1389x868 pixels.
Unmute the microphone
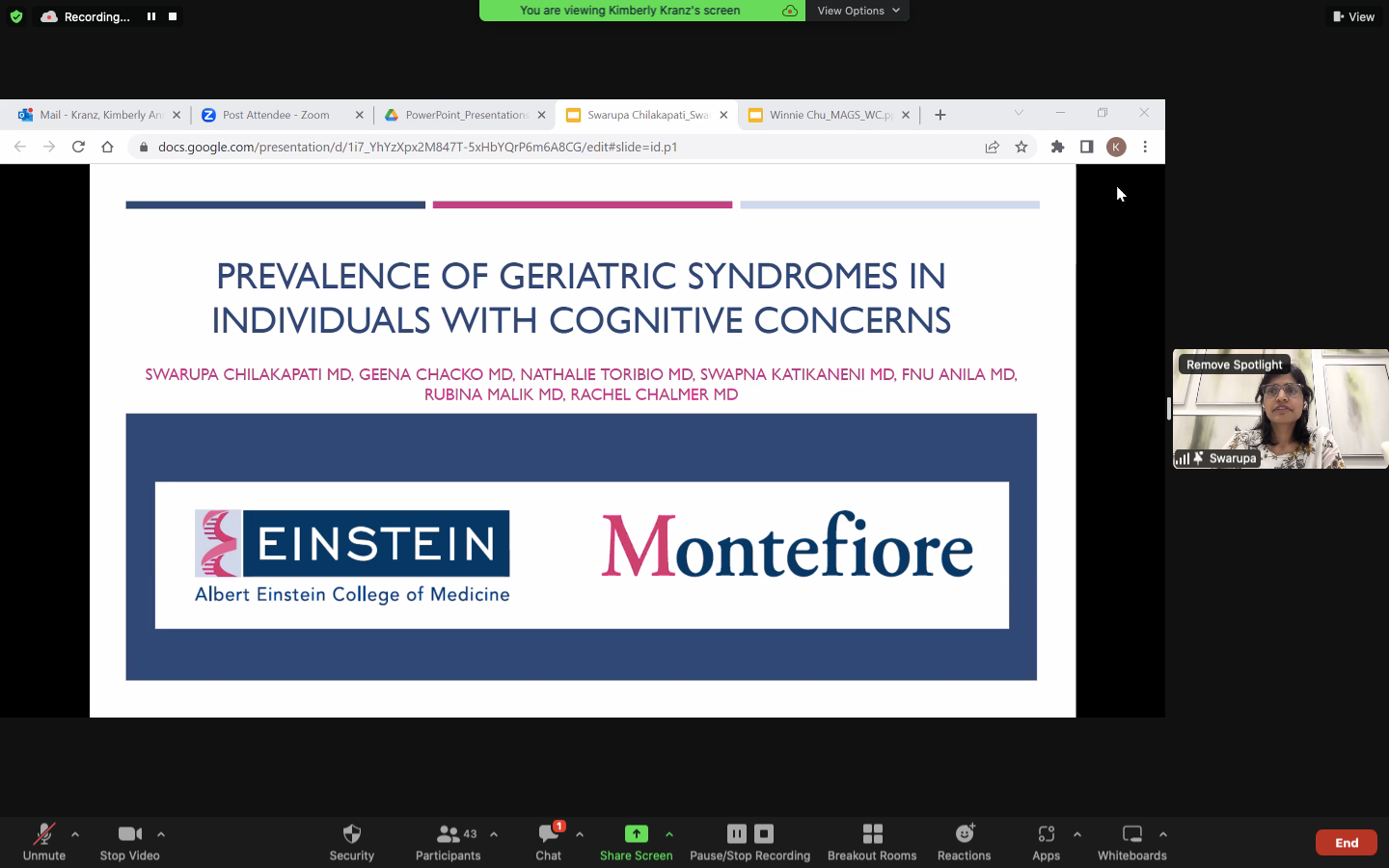pyautogui.click(x=44, y=842)
